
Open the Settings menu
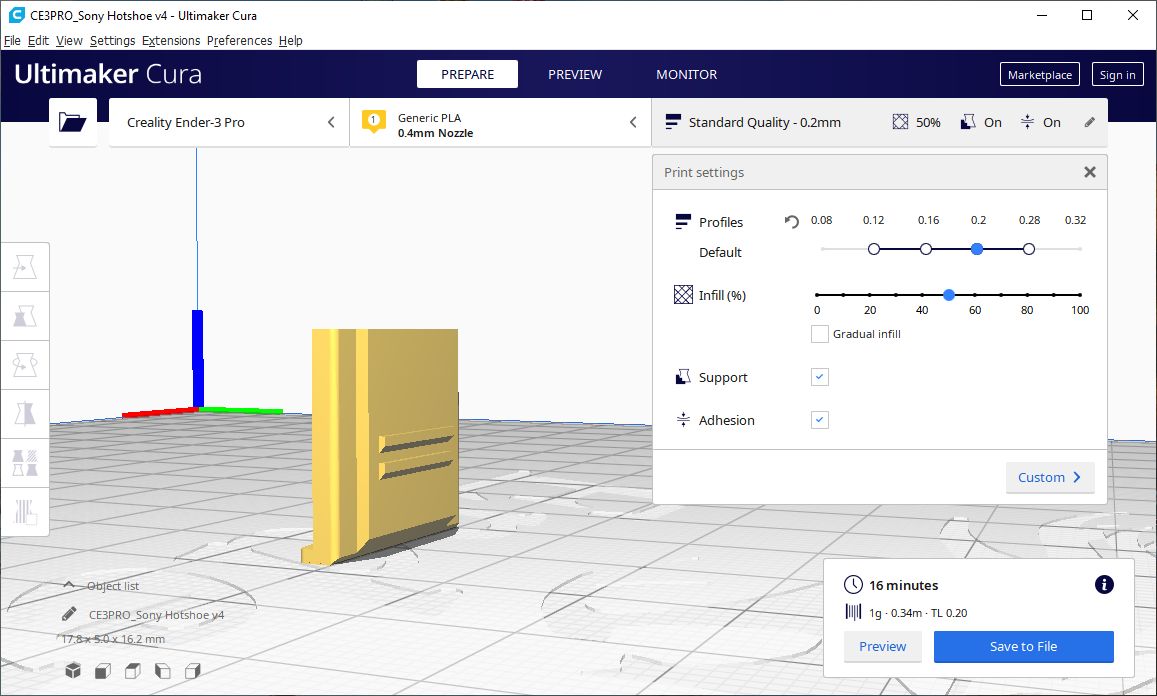point(112,41)
